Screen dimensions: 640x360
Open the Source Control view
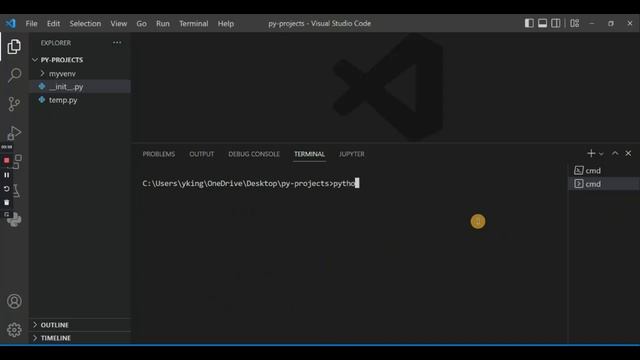(14, 104)
